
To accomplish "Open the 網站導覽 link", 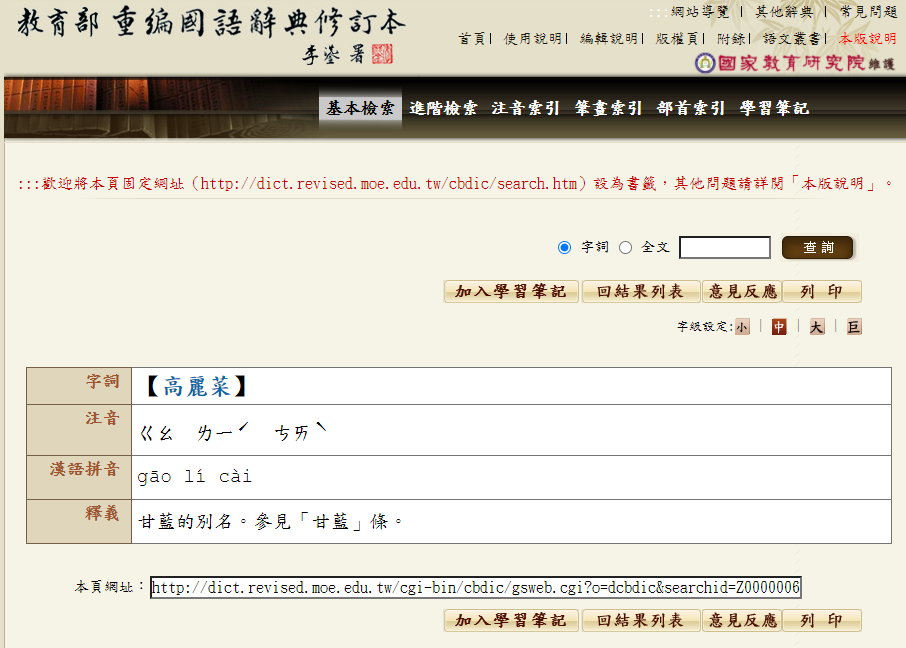I will coord(700,12).
